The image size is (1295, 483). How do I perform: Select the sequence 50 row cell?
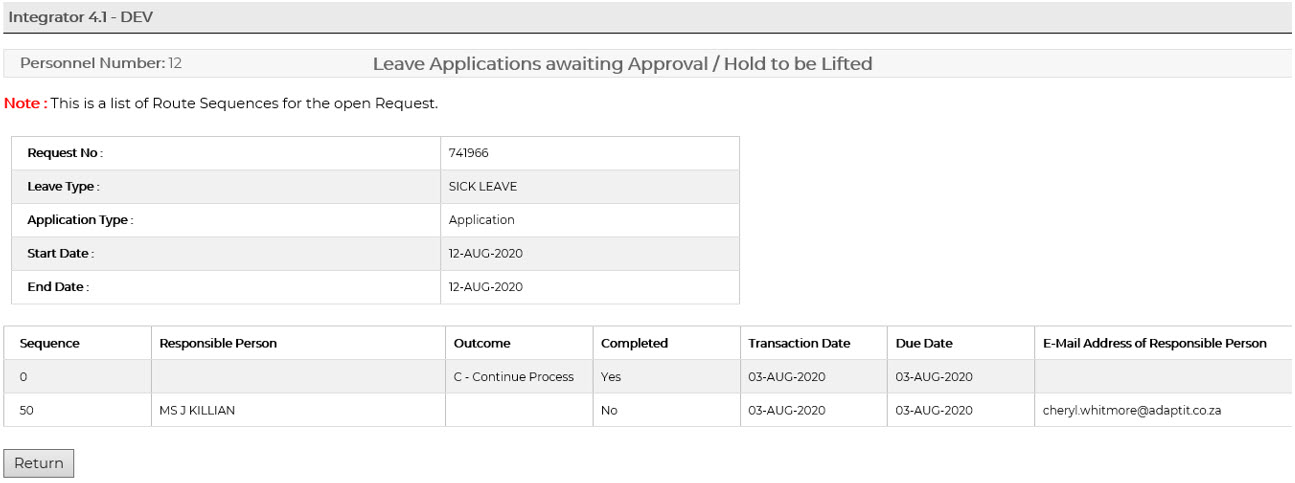coord(27,410)
